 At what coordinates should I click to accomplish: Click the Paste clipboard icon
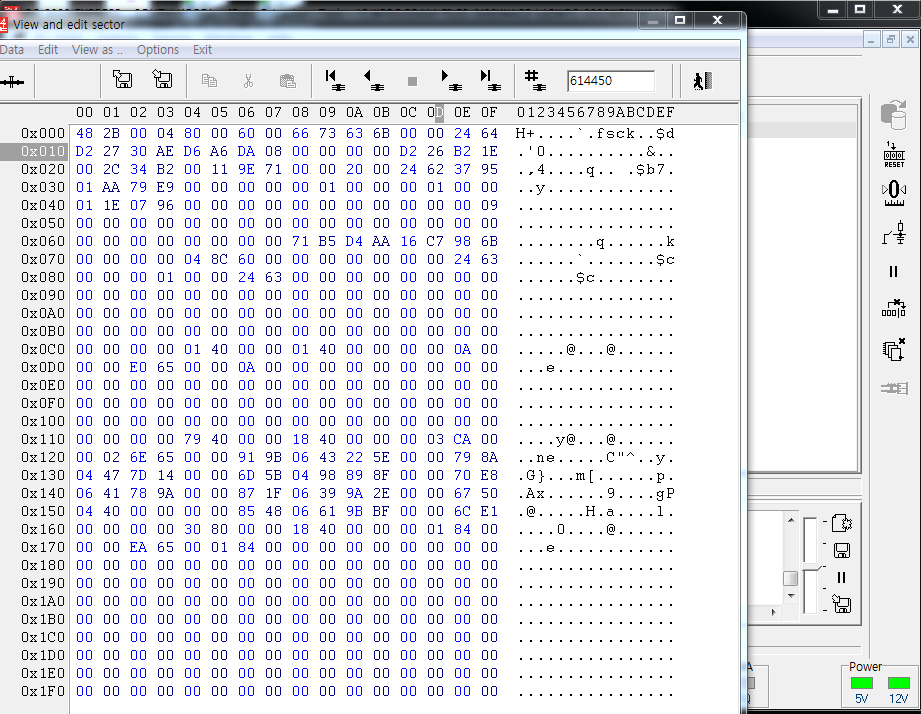tap(287, 80)
